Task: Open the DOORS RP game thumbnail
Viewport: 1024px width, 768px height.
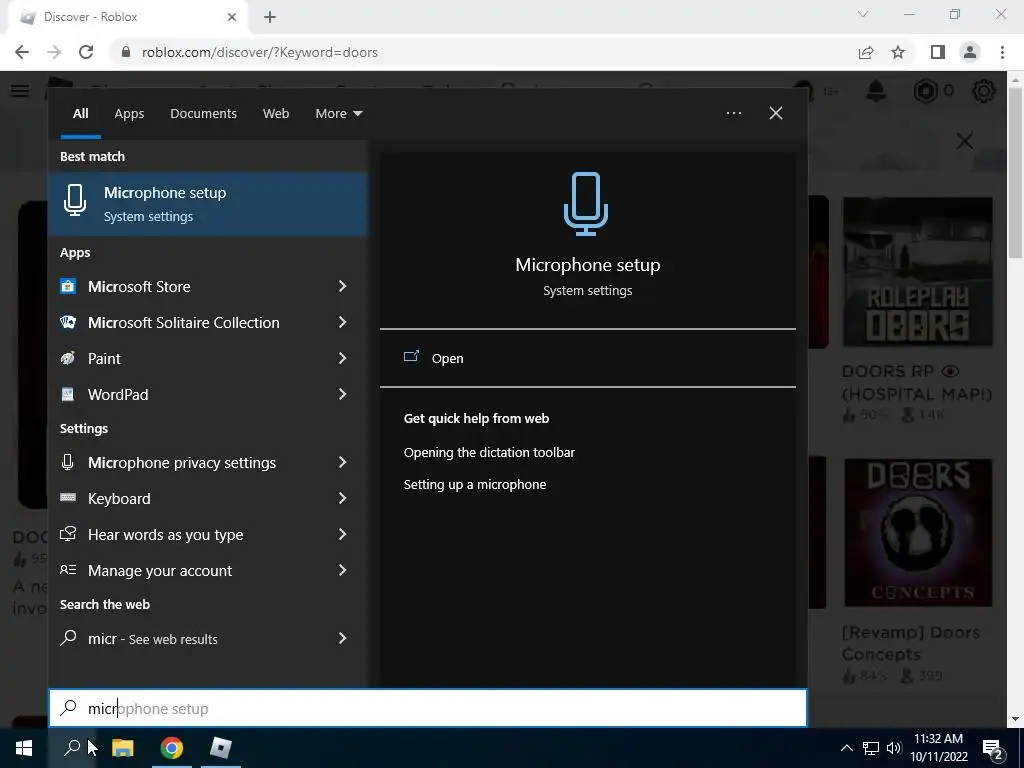Action: click(918, 272)
